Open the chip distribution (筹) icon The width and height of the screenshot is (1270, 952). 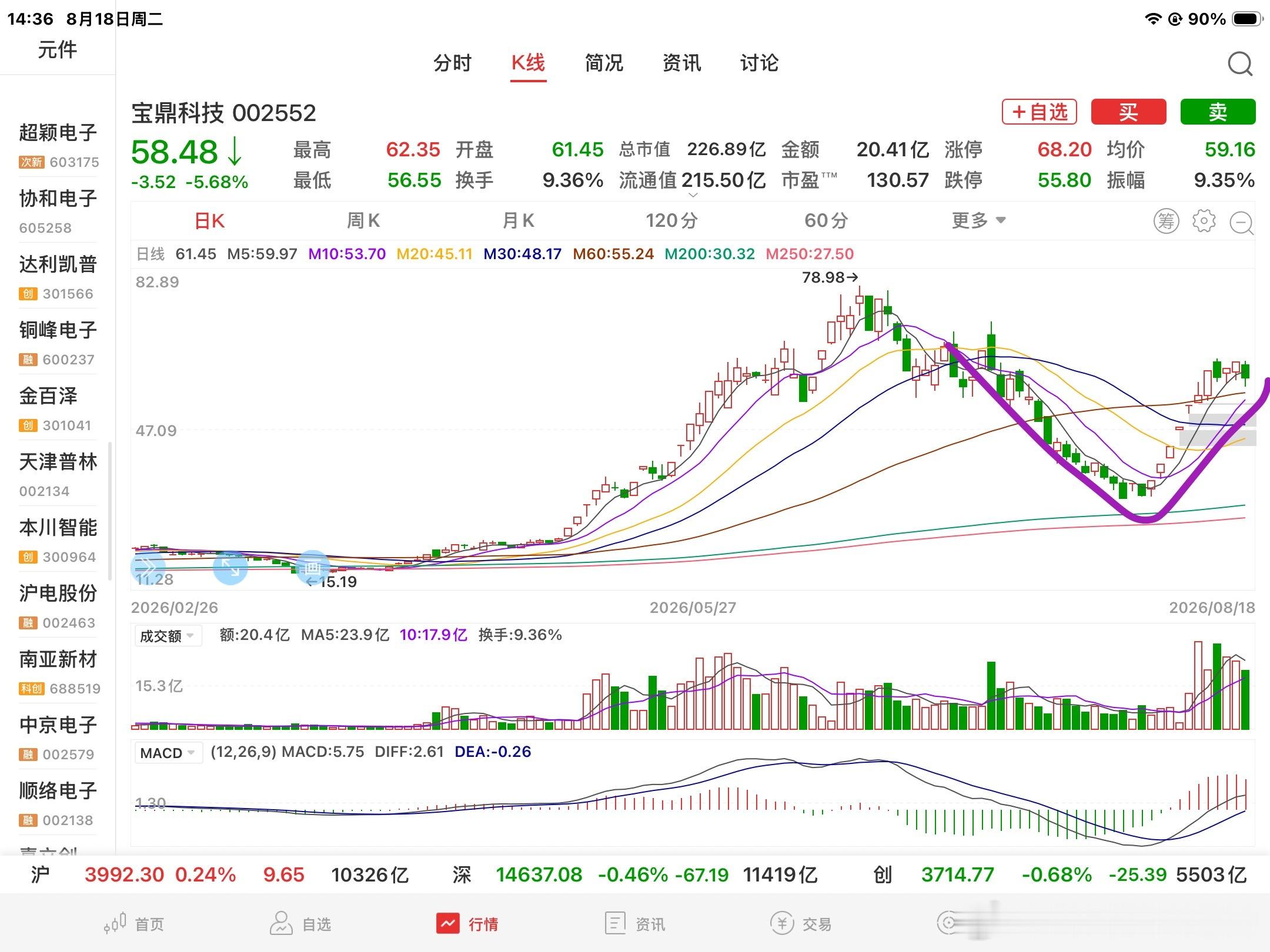[x=1166, y=221]
